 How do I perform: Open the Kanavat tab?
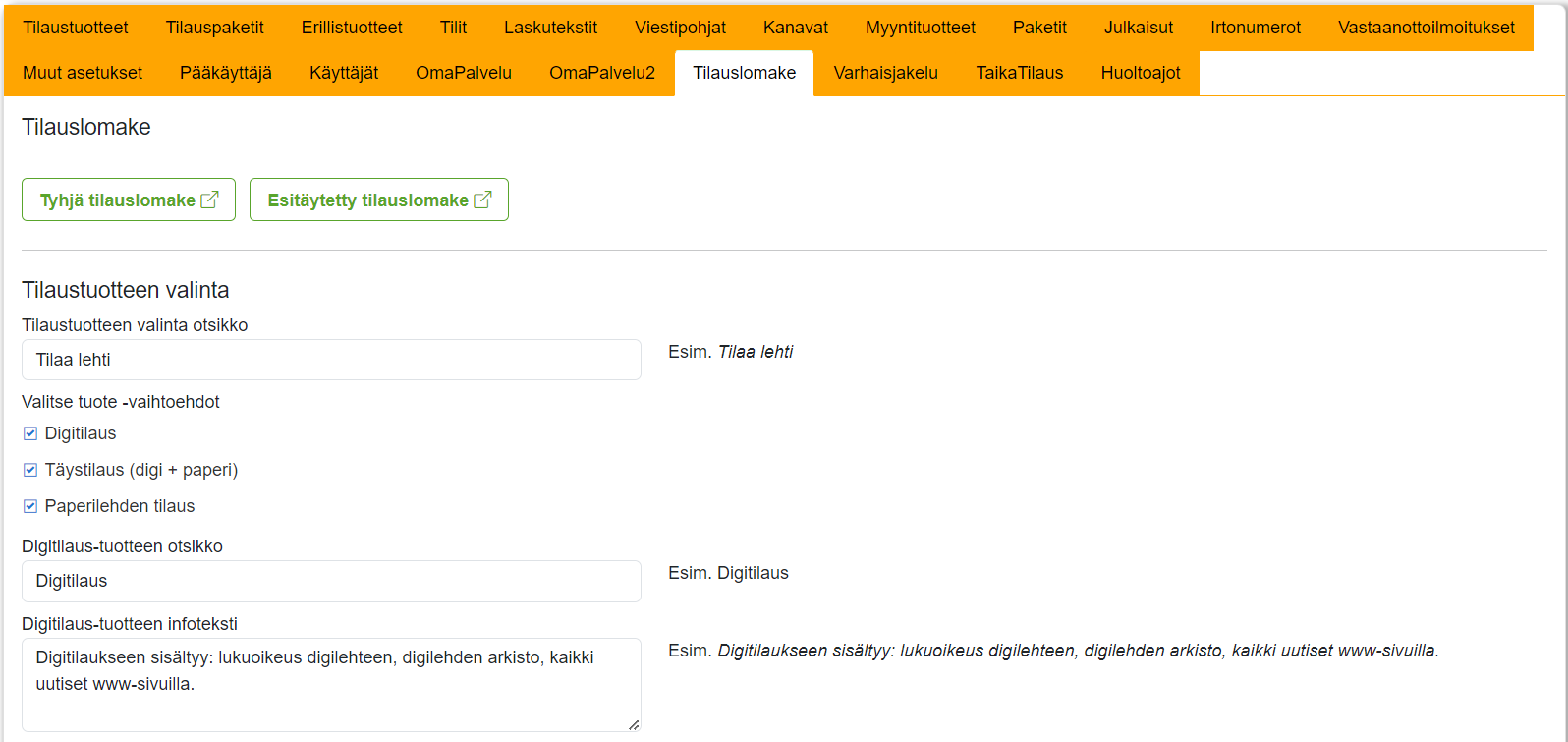tap(796, 28)
